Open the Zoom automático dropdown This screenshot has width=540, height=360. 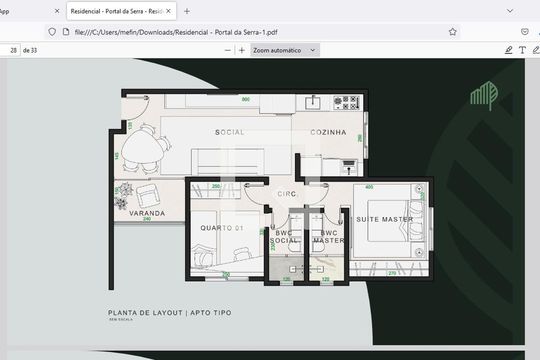click(x=285, y=50)
